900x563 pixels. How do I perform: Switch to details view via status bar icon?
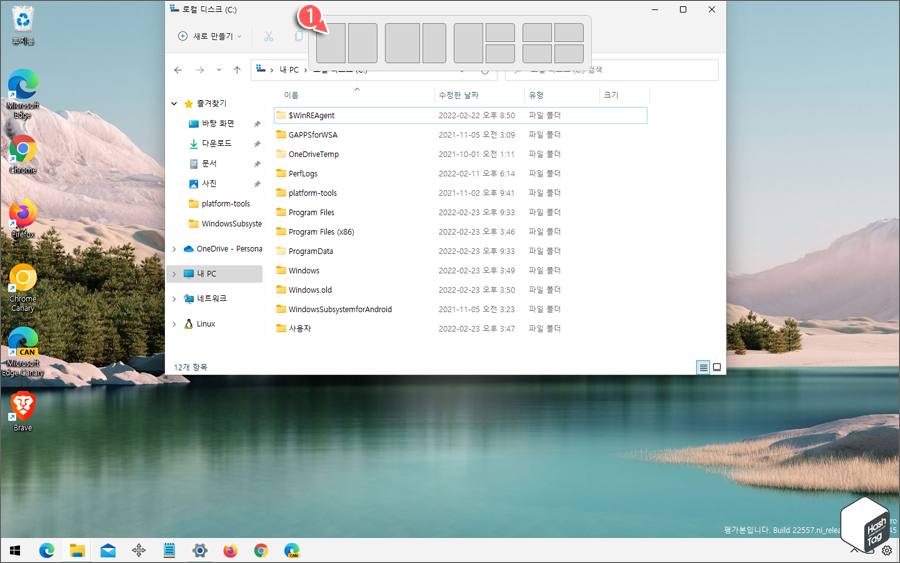tap(703, 367)
